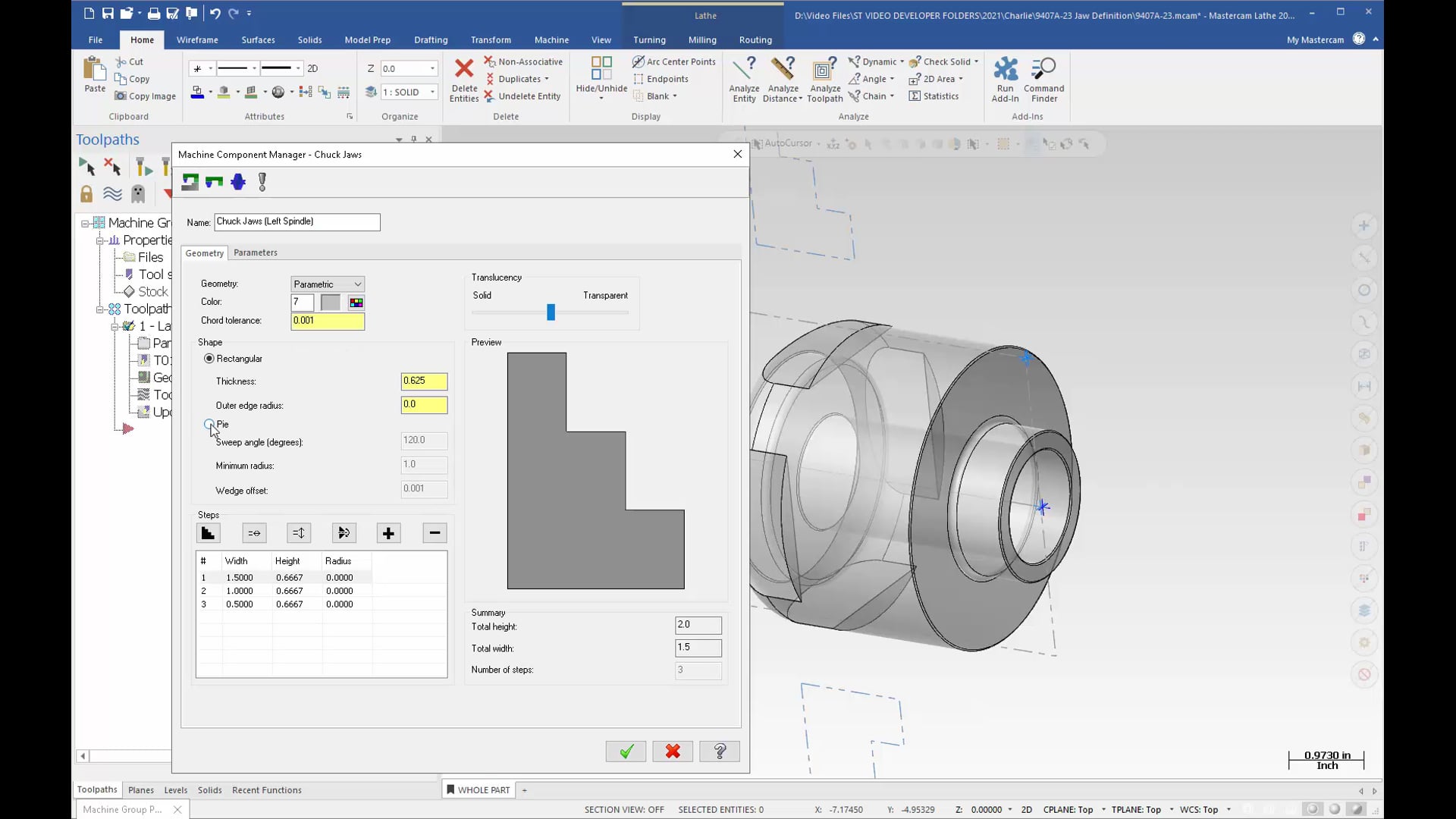Viewport: 1456px width, 819px height.
Task: Select the Thickness value input field
Action: pos(421,380)
